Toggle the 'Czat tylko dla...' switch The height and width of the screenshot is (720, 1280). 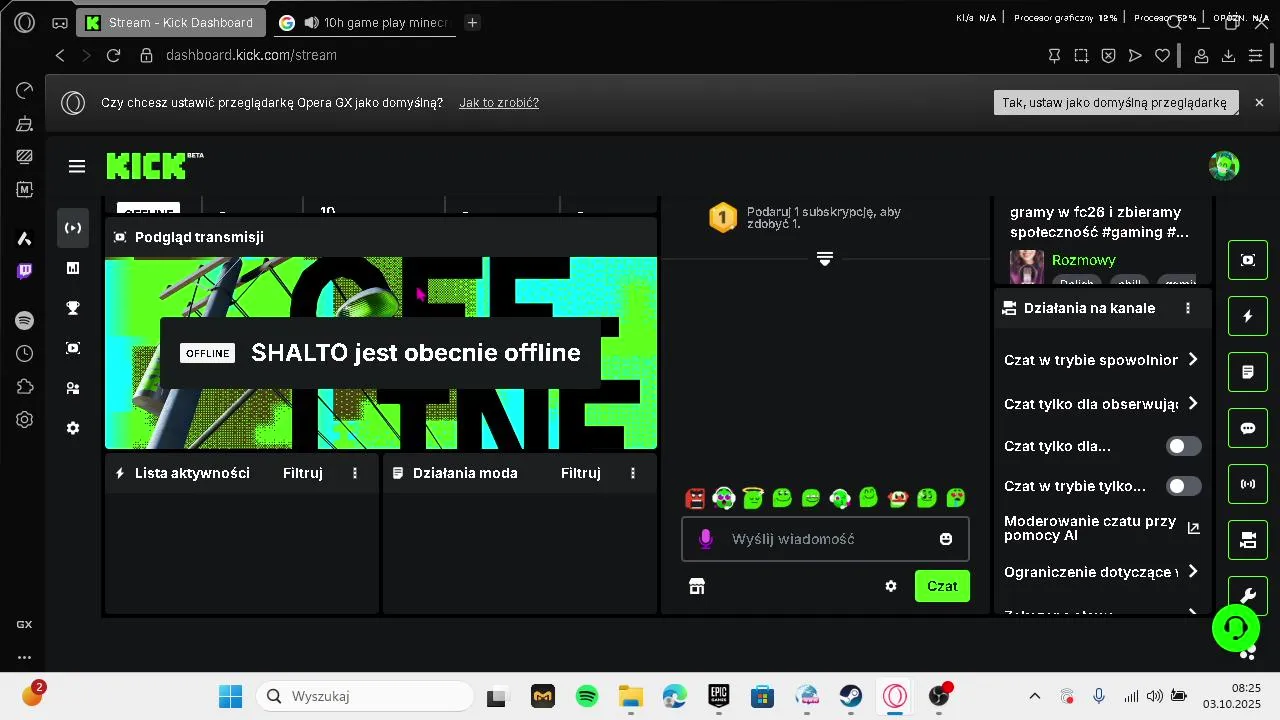click(x=1184, y=446)
